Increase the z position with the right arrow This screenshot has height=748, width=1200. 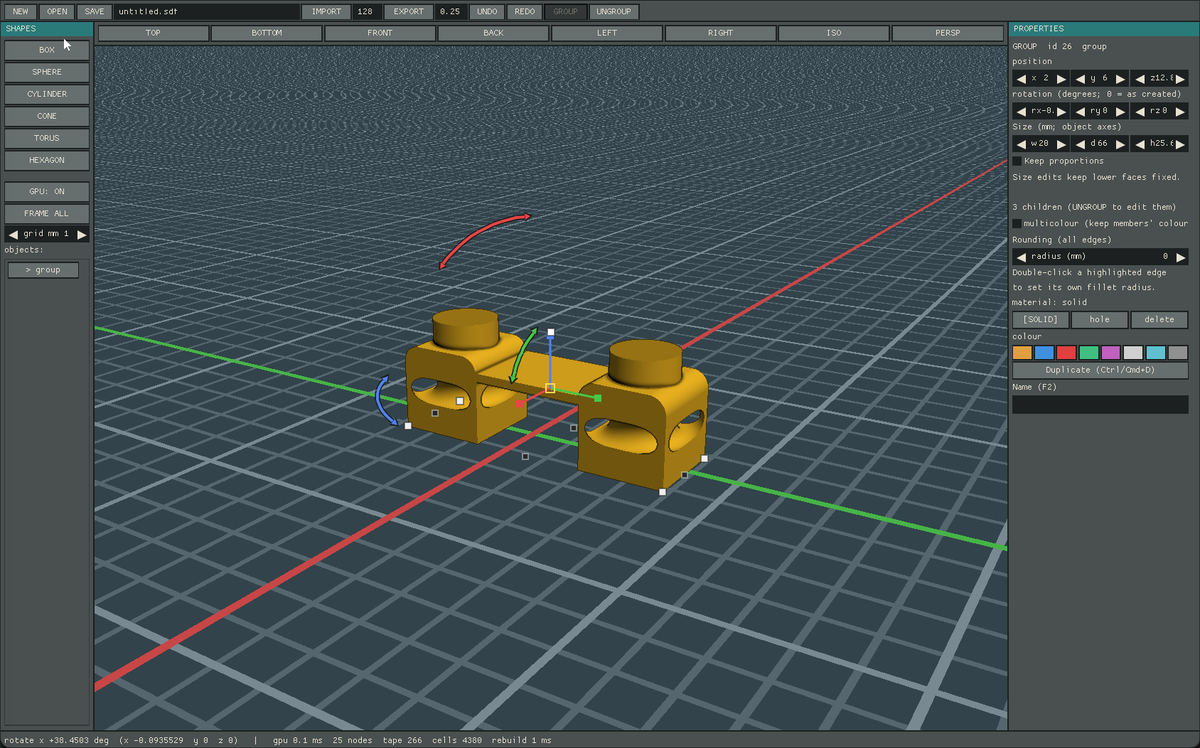coord(1181,78)
